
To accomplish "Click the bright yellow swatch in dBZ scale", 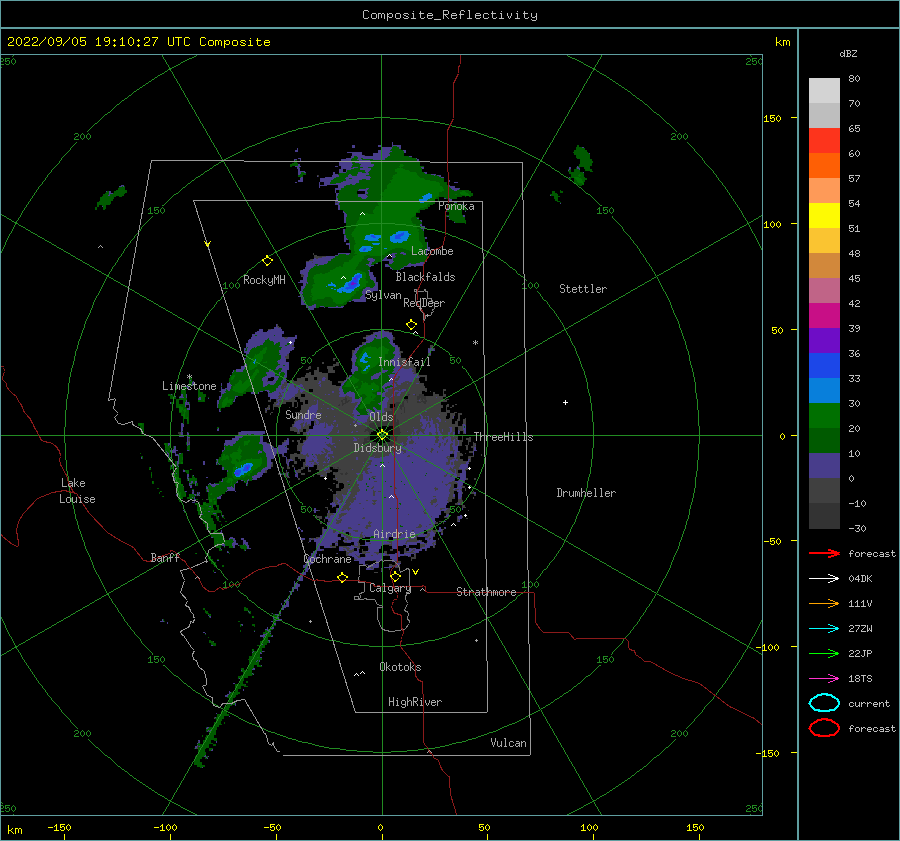I will [x=824, y=216].
